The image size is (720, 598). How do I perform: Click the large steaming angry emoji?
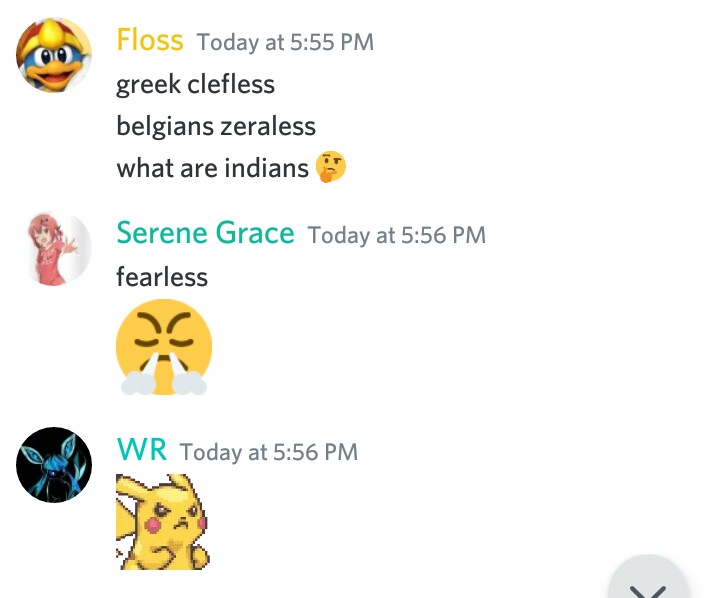(x=164, y=347)
